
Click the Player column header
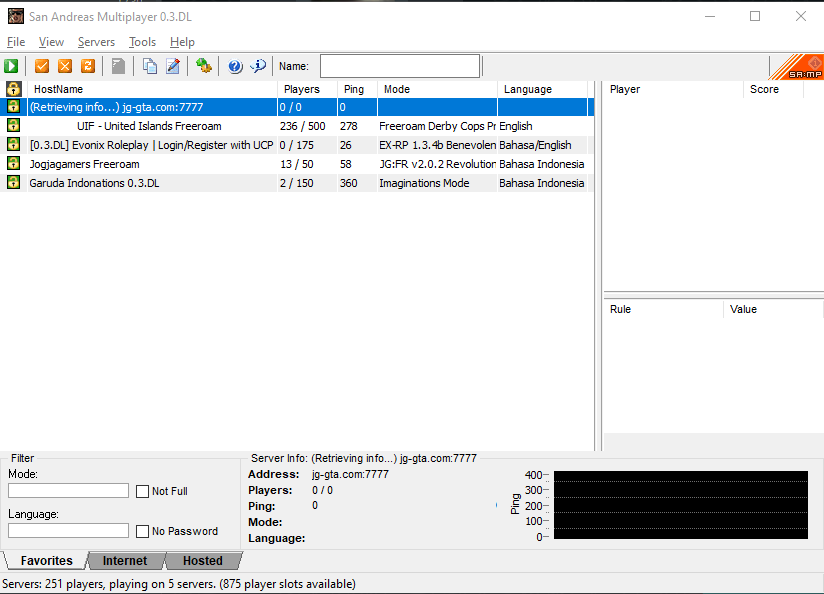[x=673, y=89]
